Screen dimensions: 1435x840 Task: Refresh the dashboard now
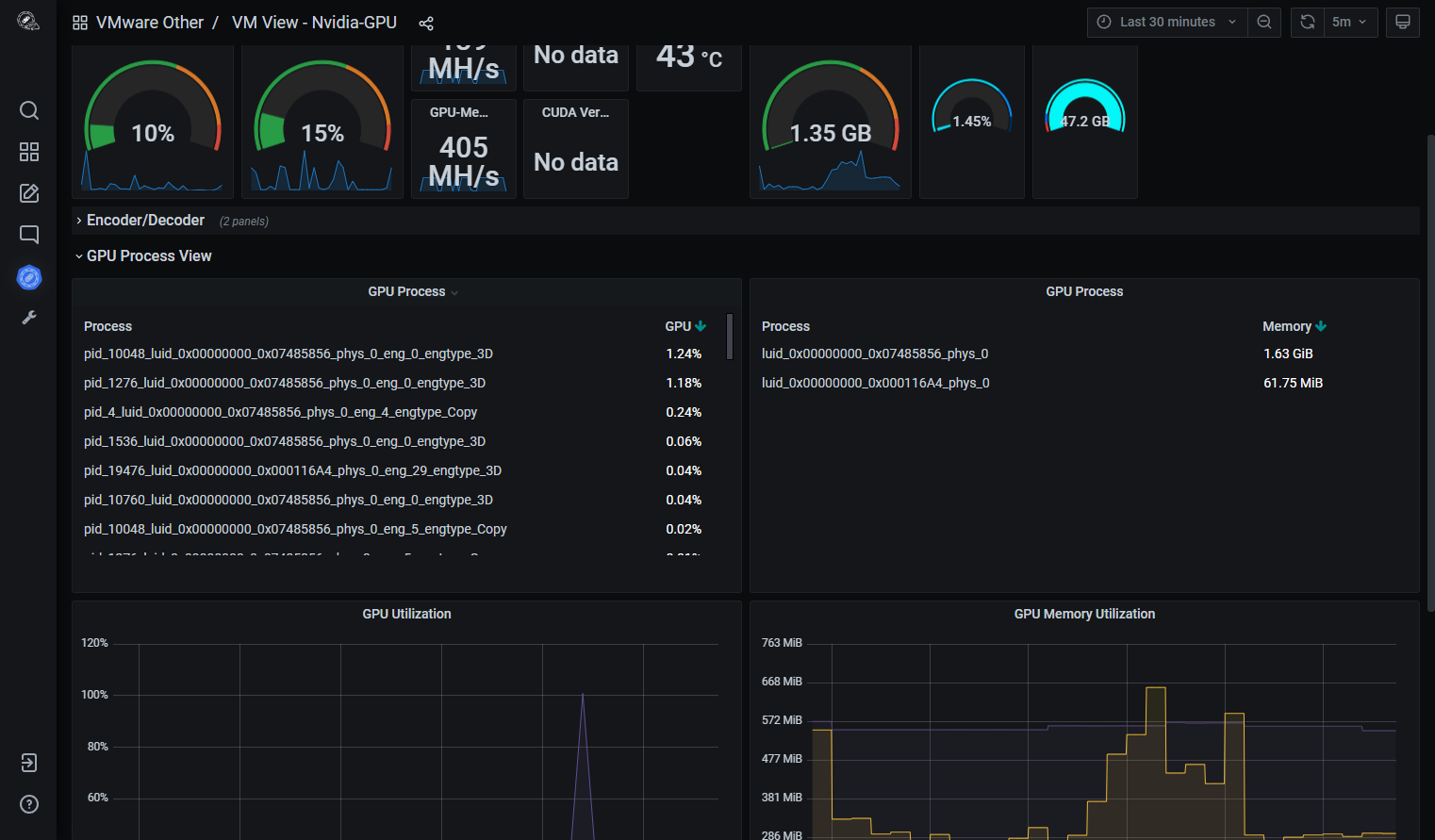click(1308, 22)
